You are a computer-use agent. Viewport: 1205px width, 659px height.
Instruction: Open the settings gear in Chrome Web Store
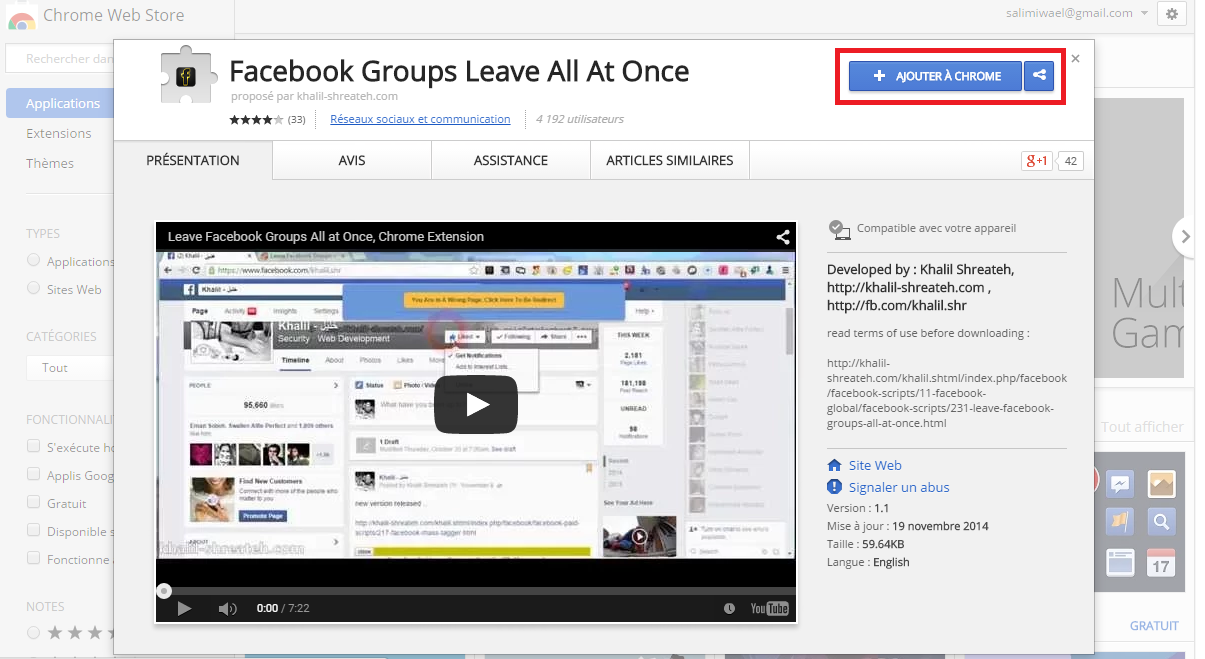point(1171,13)
